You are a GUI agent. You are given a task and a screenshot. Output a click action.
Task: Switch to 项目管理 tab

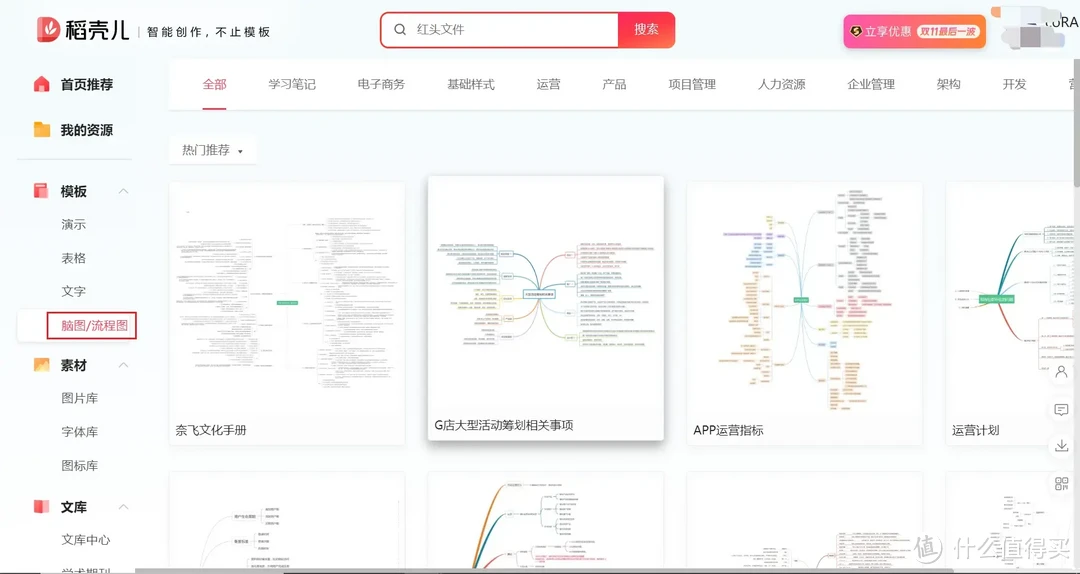point(692,85)
